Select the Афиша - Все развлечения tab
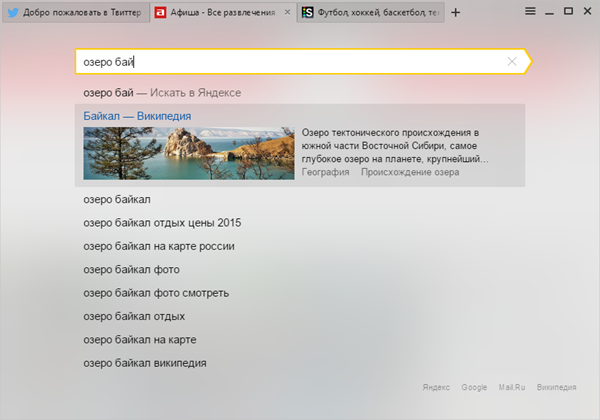The image size is (600, 420). 223,13
